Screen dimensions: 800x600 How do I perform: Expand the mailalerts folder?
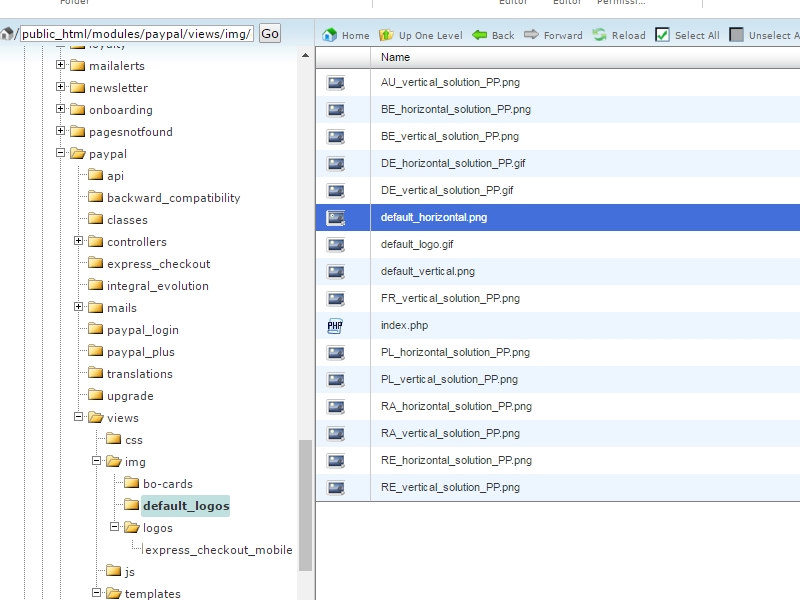tap(61, 66)
